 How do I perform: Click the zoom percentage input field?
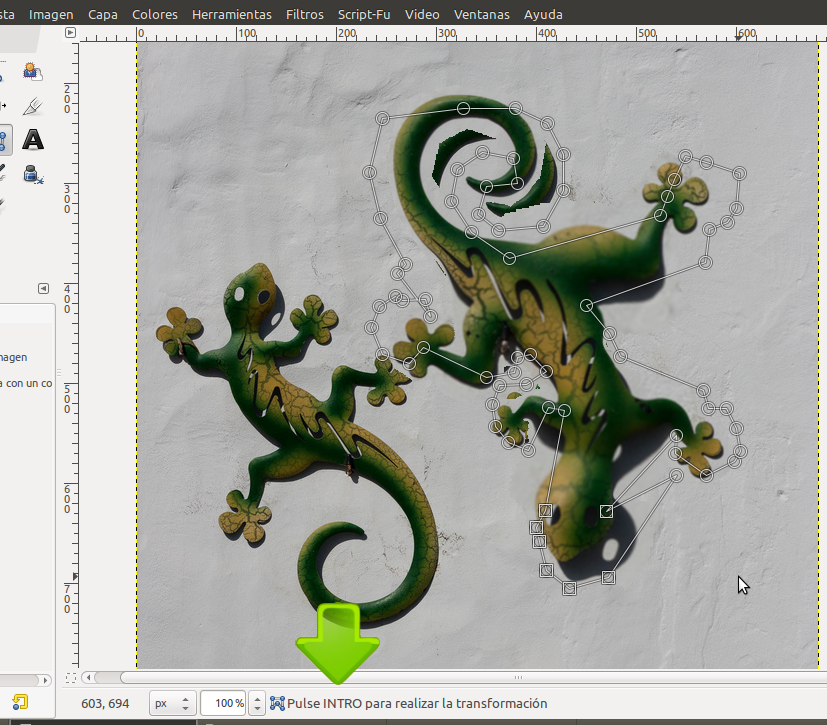tap(222, 703)
